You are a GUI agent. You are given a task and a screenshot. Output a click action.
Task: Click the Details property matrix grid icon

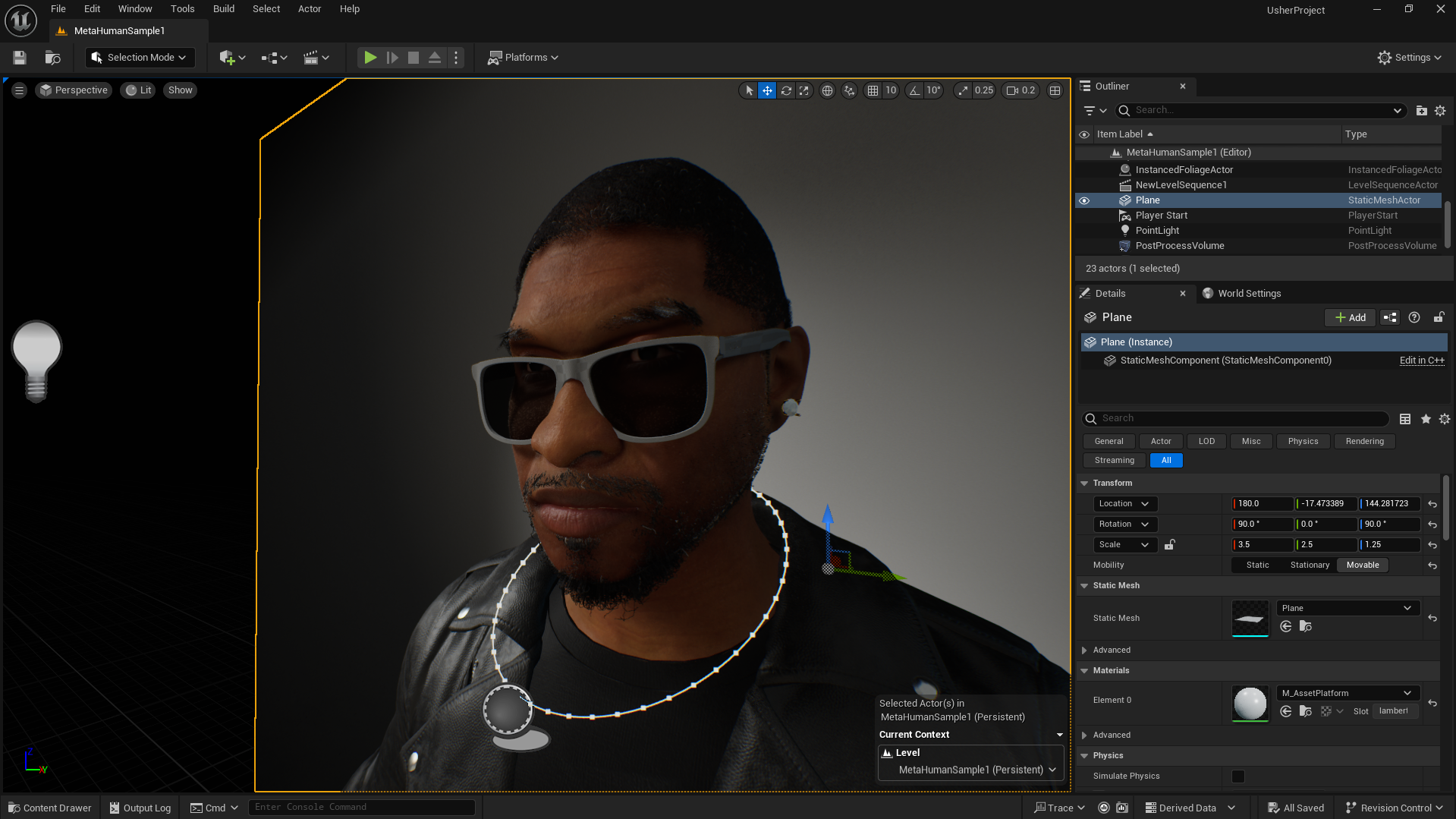(x=1405, y=419)
